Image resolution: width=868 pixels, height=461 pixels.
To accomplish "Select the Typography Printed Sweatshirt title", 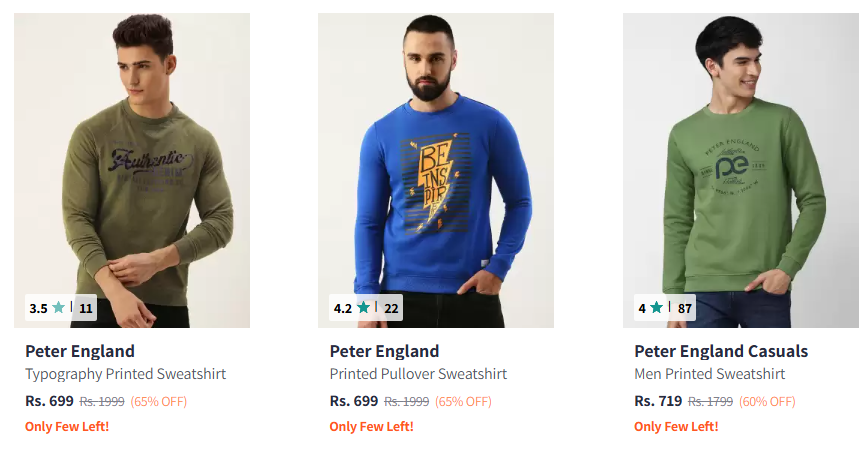I will [125, 374].
